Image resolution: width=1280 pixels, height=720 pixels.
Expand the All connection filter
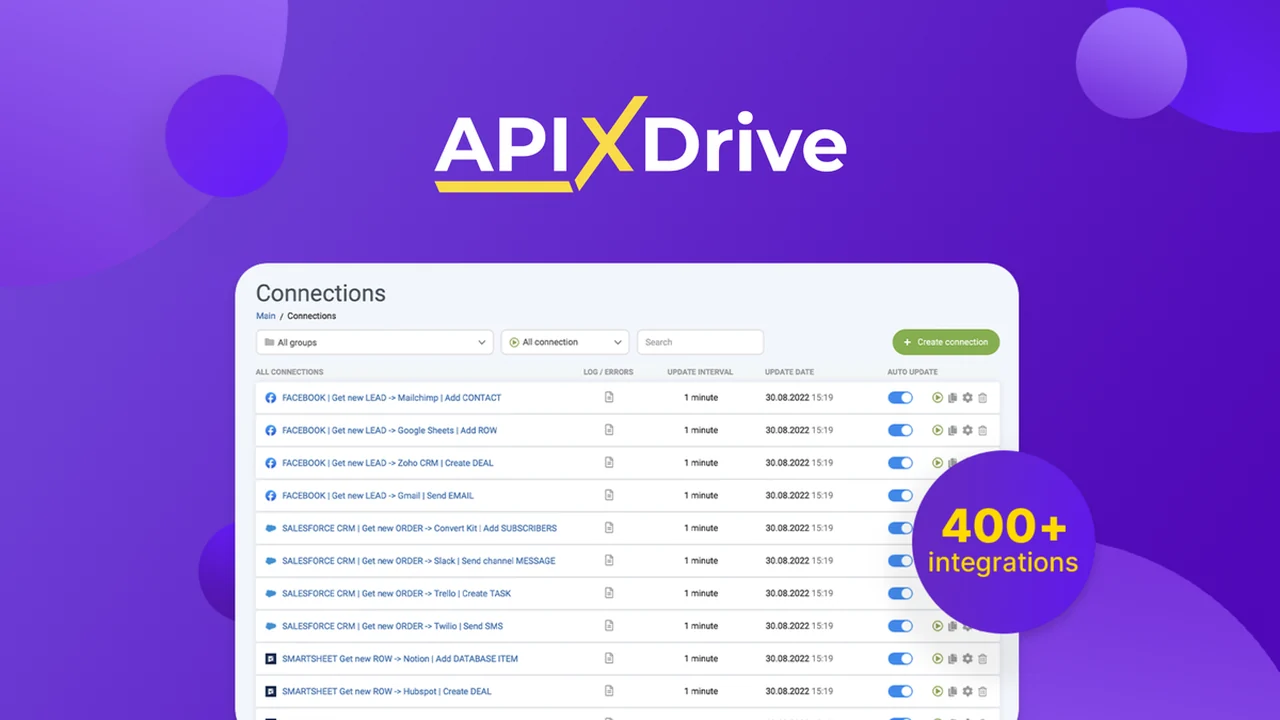[x=565, y=342]
